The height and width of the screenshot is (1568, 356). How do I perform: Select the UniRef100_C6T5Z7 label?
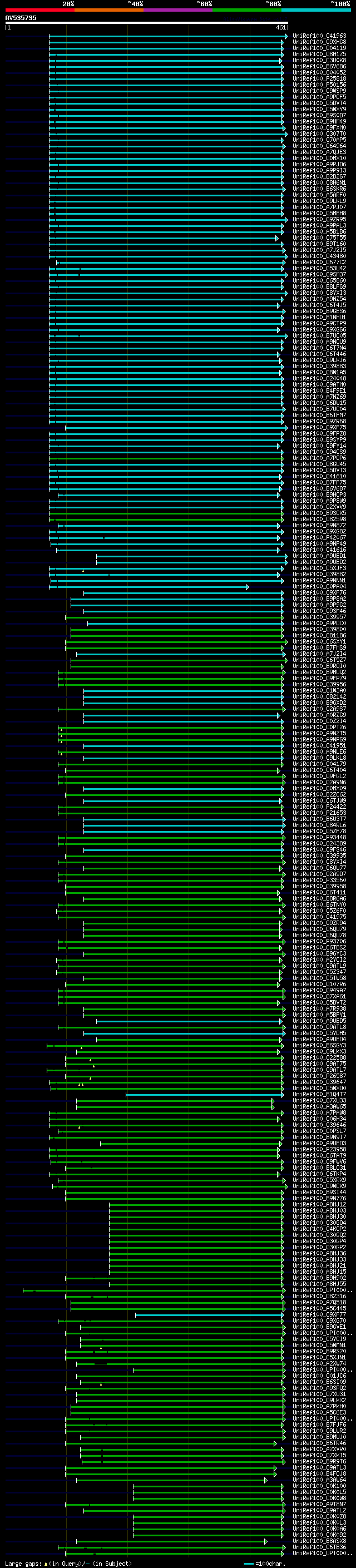(x=319, y=660)
